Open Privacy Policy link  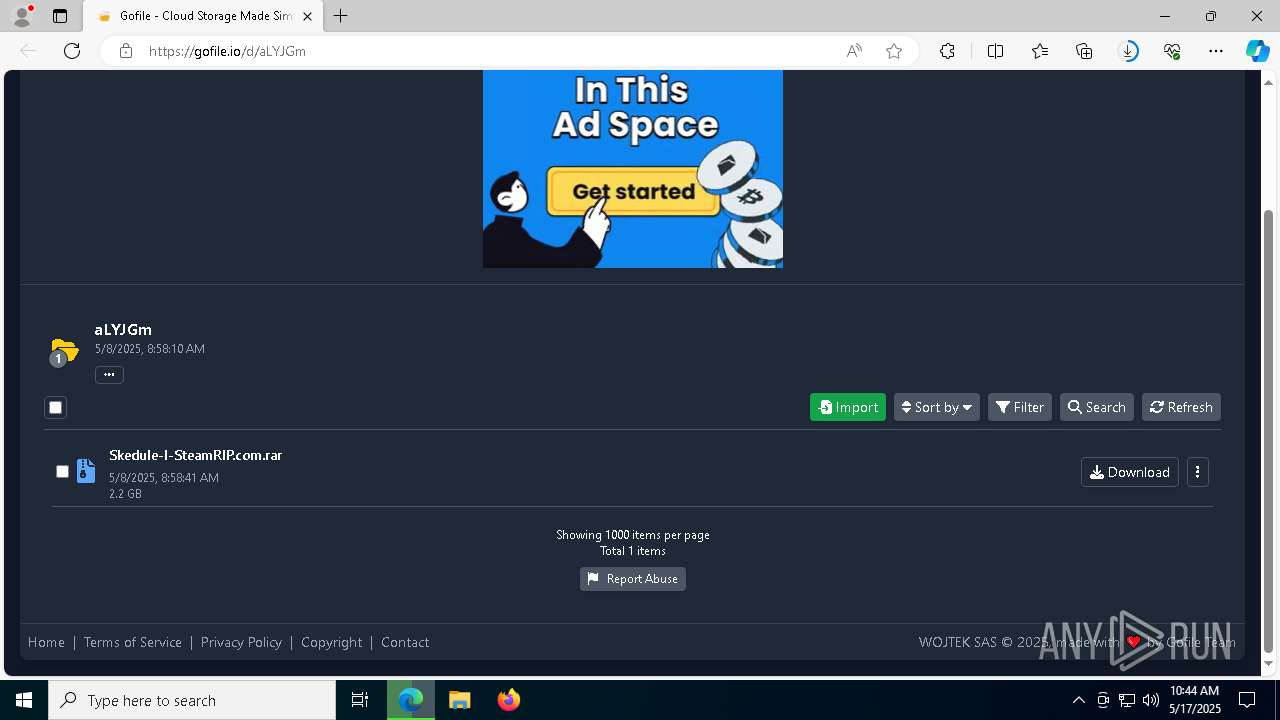click(x=241, y=642)
